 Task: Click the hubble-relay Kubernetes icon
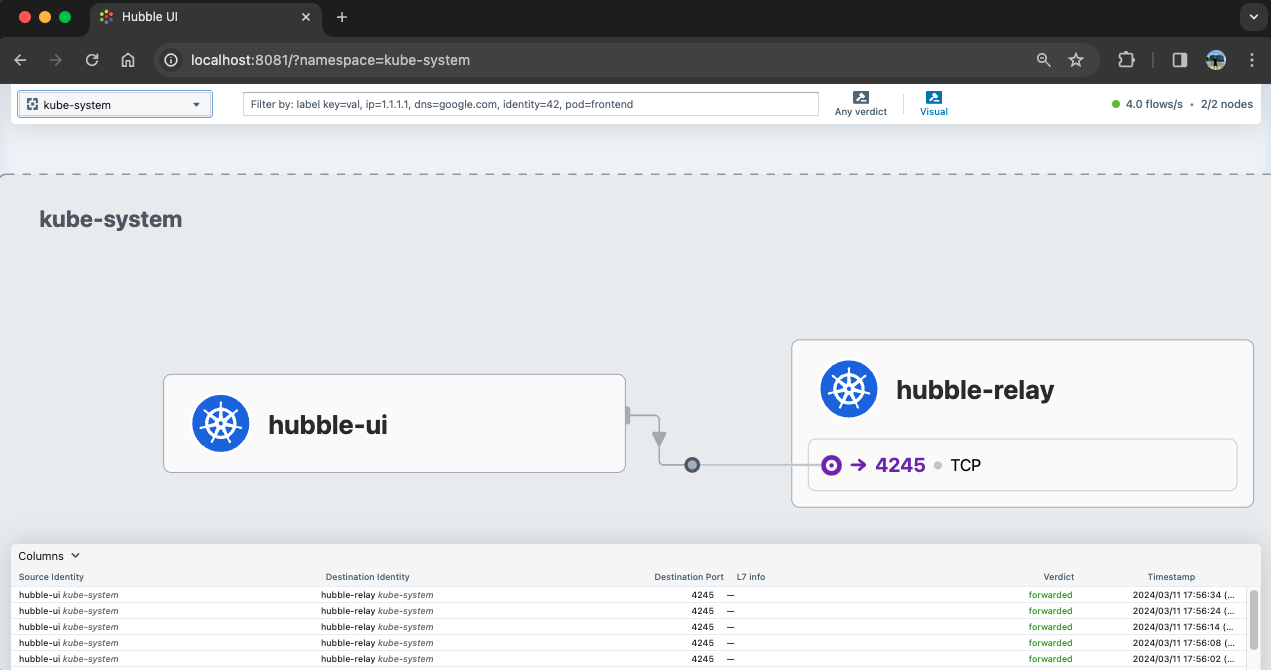(849, 389)
